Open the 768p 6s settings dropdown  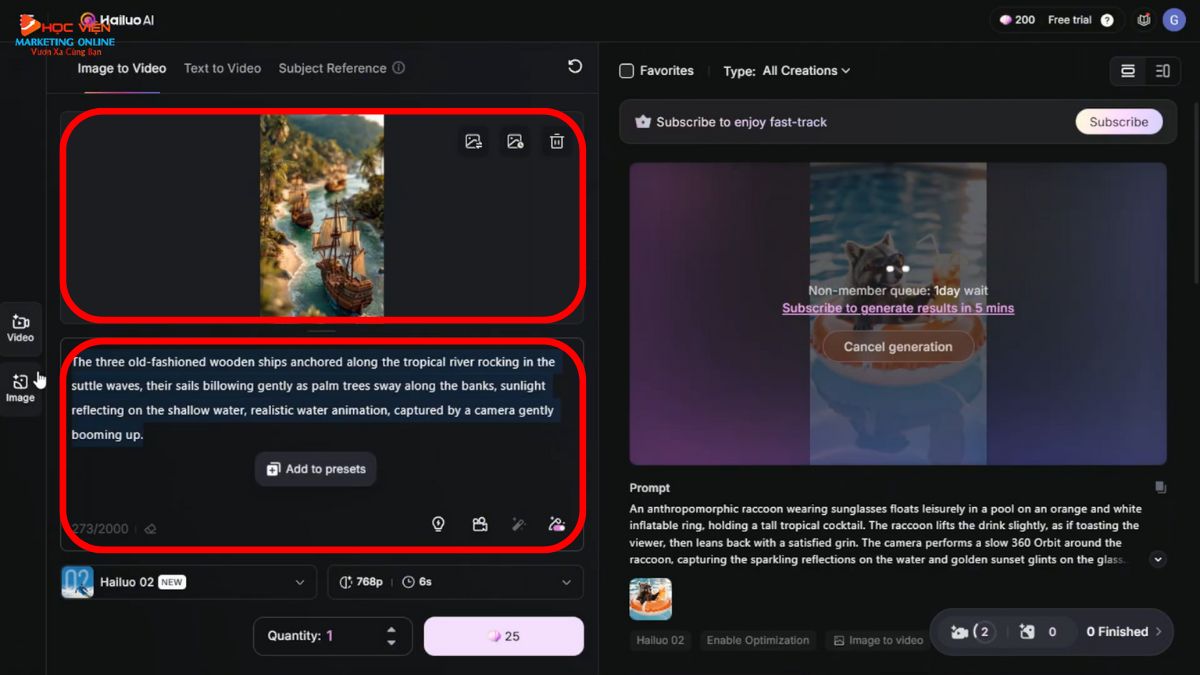[456, 582]
